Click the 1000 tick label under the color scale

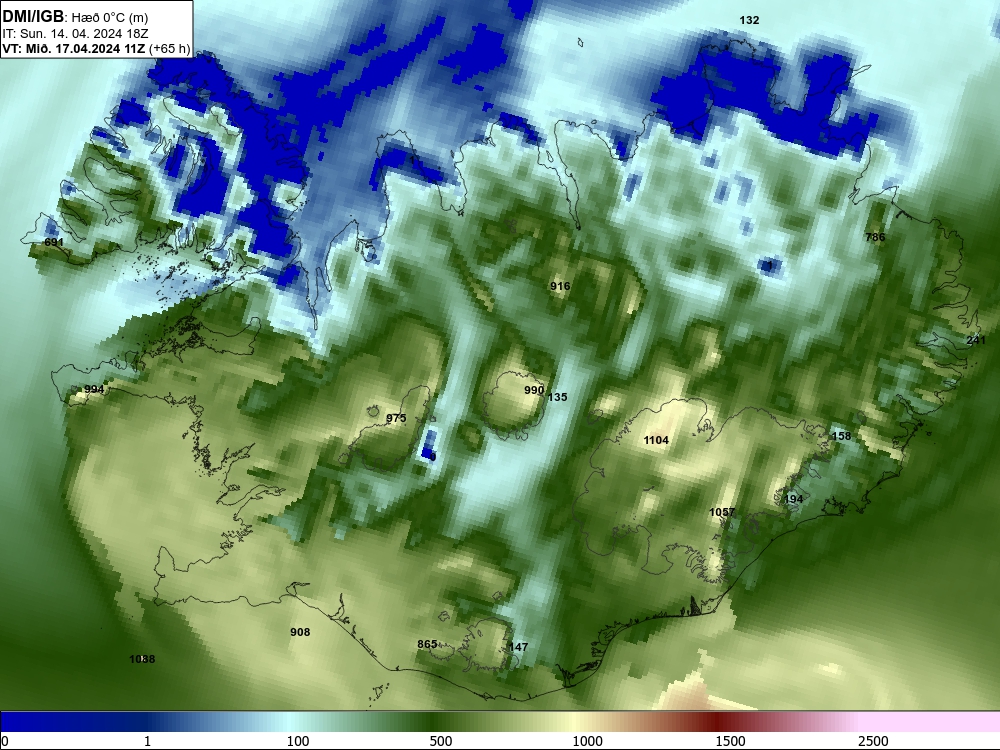coord(587,741)
